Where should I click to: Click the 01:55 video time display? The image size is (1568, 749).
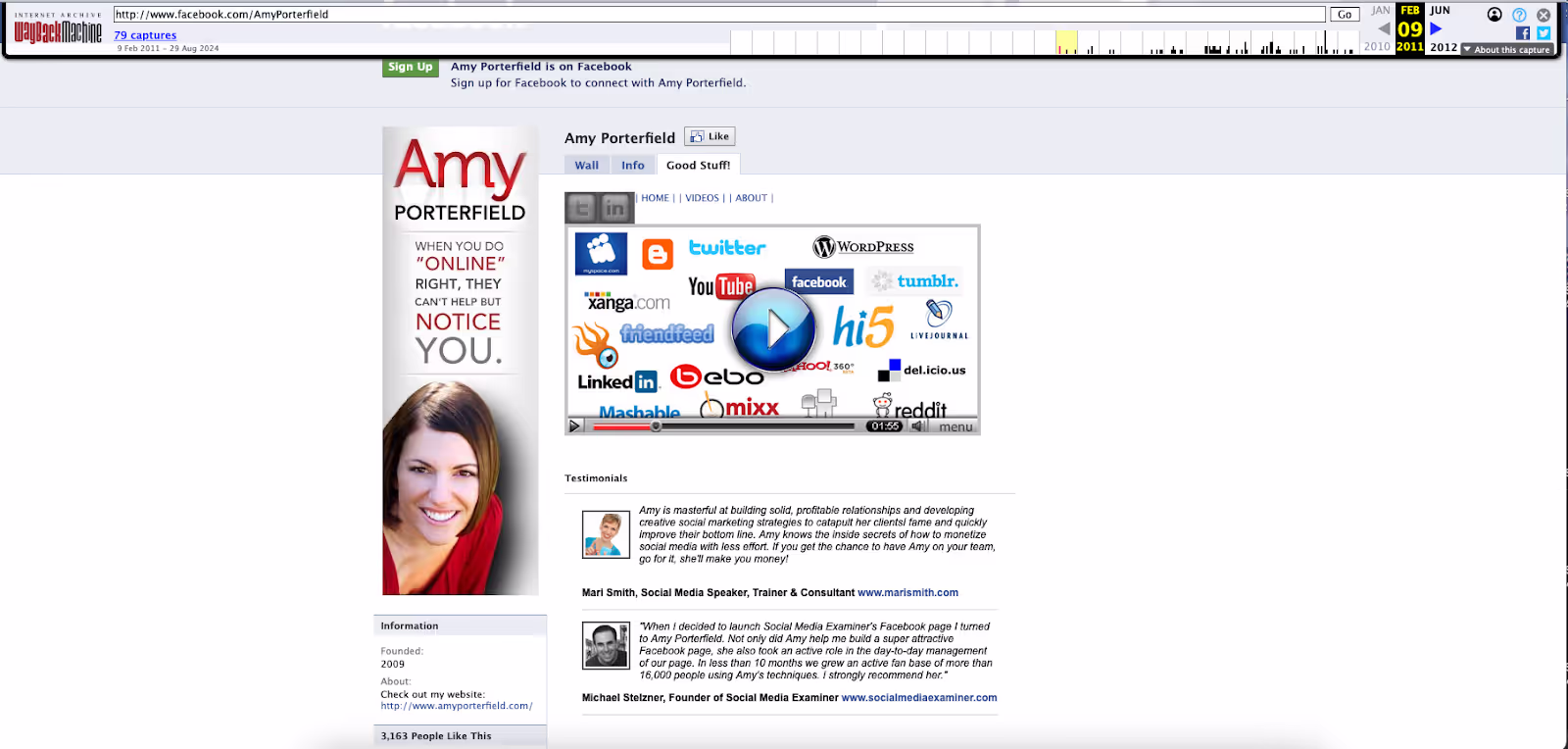click(x=884, y=426)
